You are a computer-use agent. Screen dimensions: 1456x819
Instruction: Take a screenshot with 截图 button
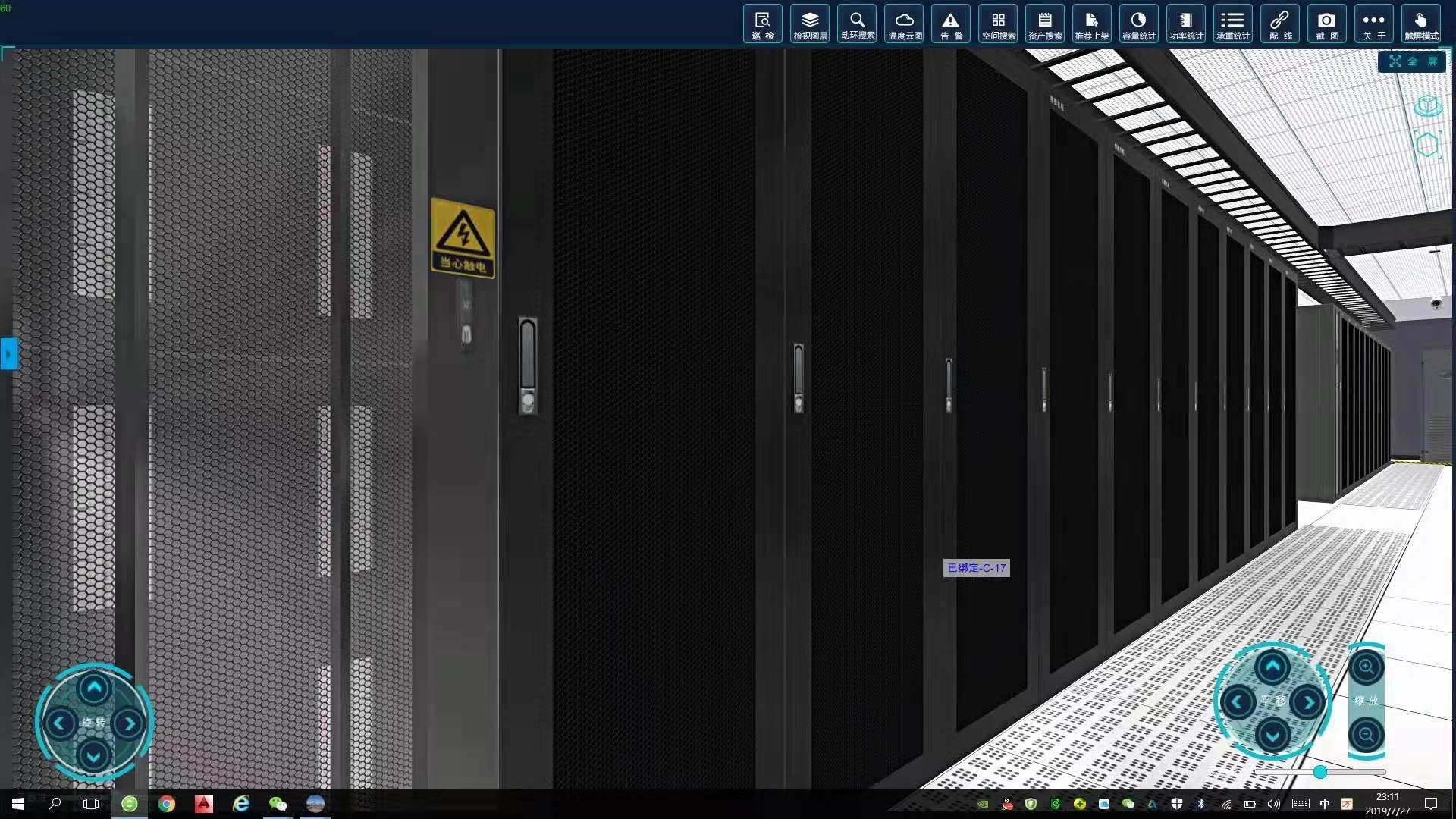[1326, 24]
